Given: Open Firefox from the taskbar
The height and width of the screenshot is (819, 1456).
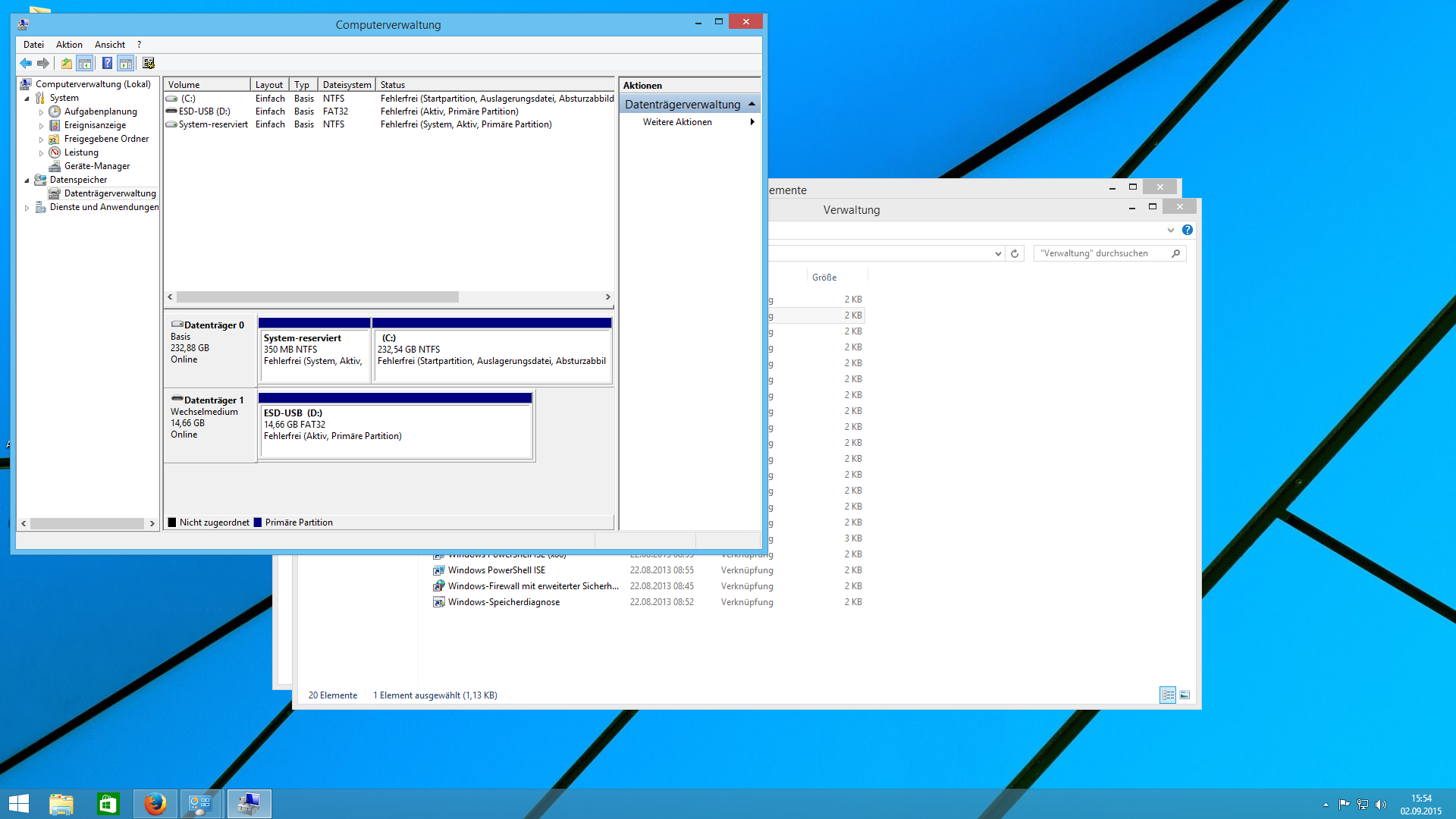Looking at the screenshot, I should coord(155,803).
